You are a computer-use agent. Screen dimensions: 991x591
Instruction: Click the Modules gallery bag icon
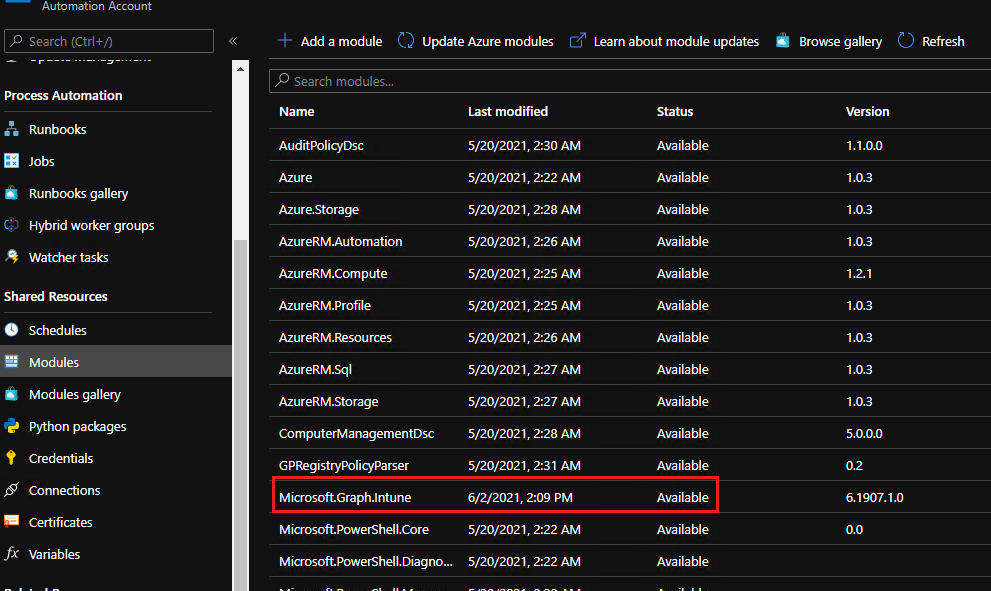coord(11,394)
